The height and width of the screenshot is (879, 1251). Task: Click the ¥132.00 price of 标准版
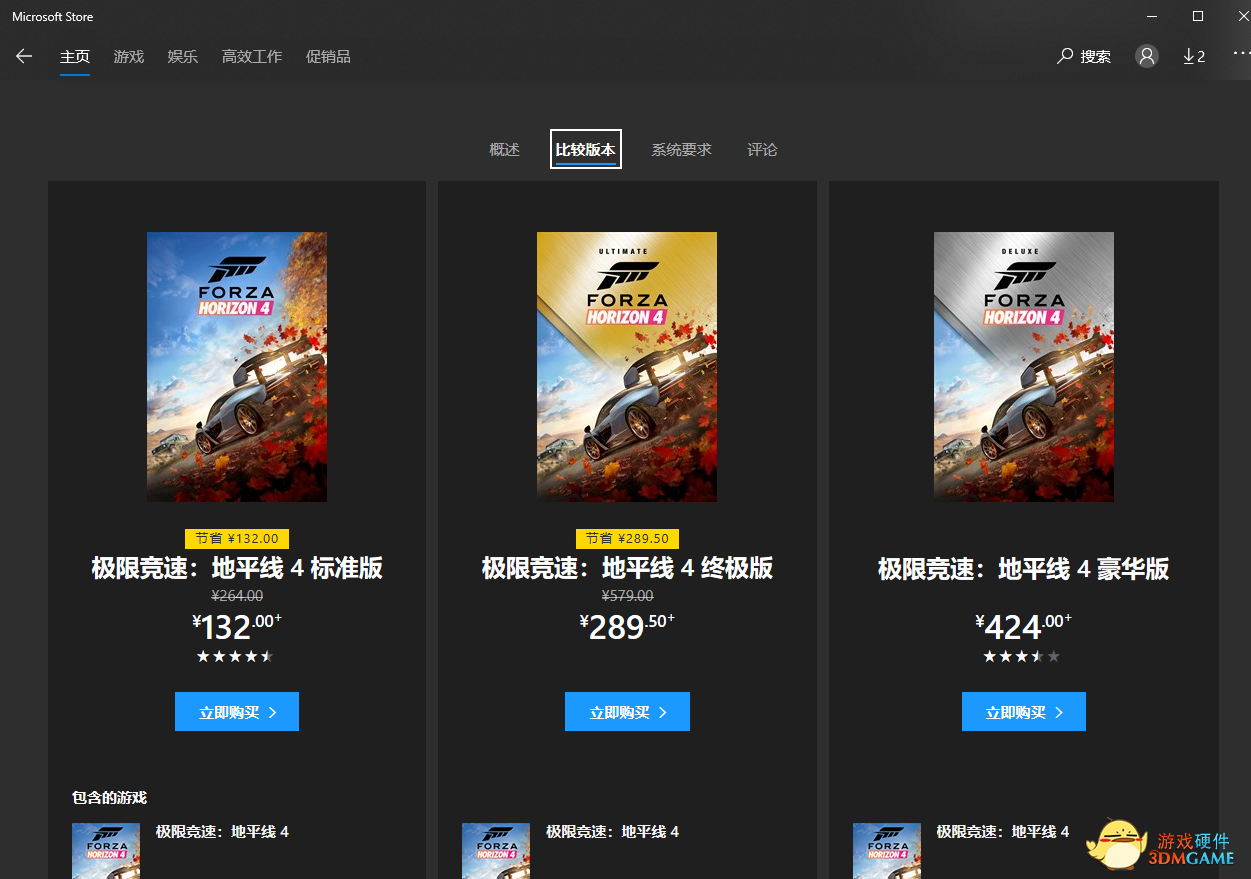237,627
